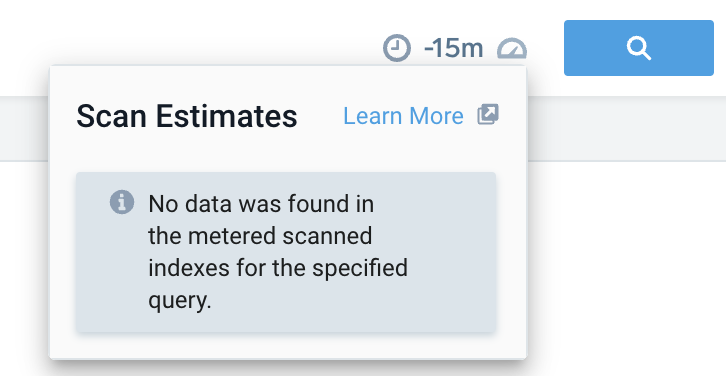The width and height of the screenshot is (726, 376).
Task: Click the info icon in the message box
Action: pyautogui.click(x=122, y=202)
